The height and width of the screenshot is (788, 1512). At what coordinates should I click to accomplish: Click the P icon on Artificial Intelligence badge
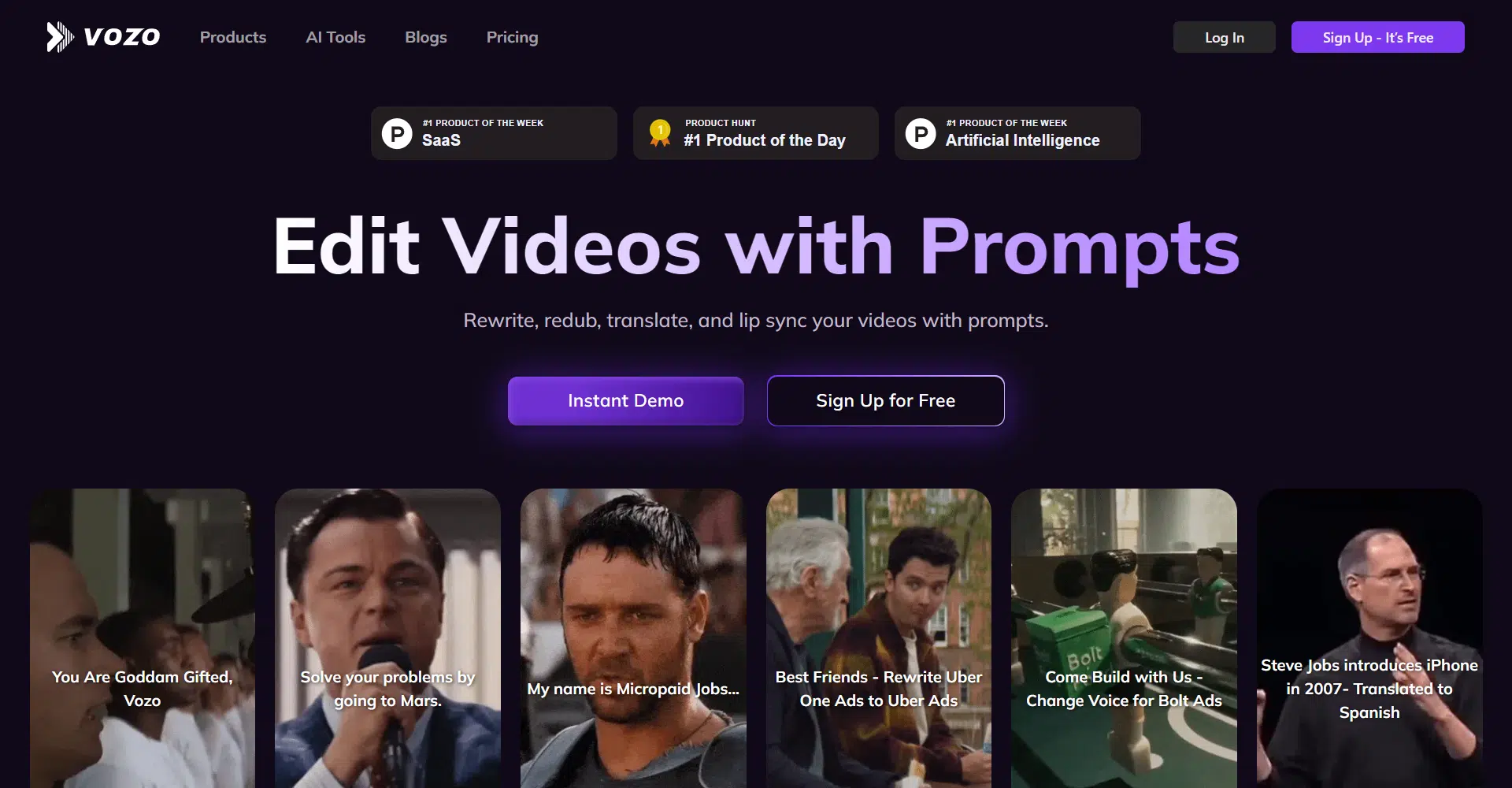[921, 134]
